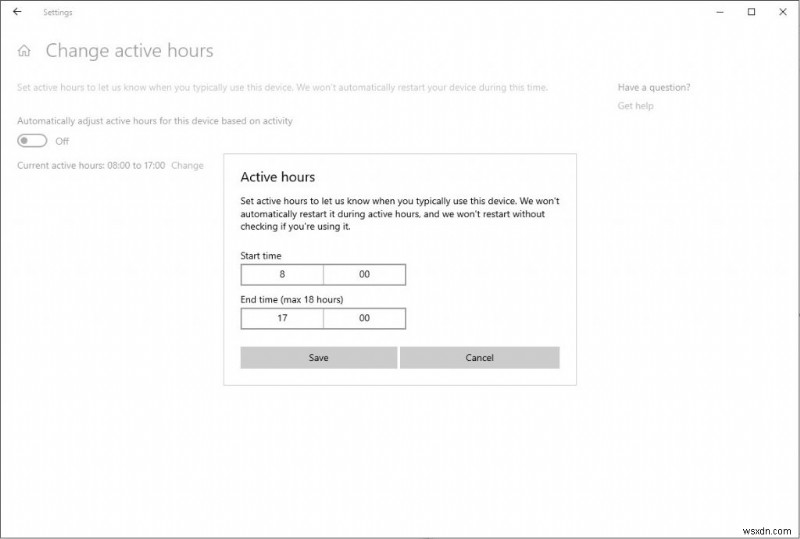The image size is (800, 539).
Task: Select the 'Active hours' dialog title
Action: 278,177
